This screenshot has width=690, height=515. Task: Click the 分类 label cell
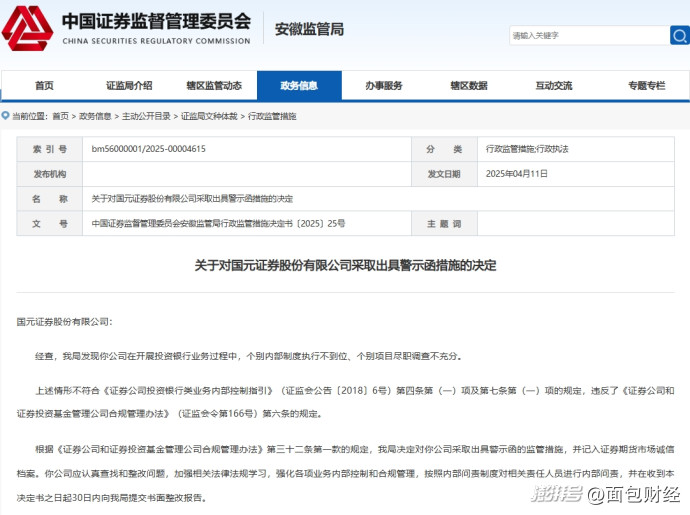[x=444, y=149]
